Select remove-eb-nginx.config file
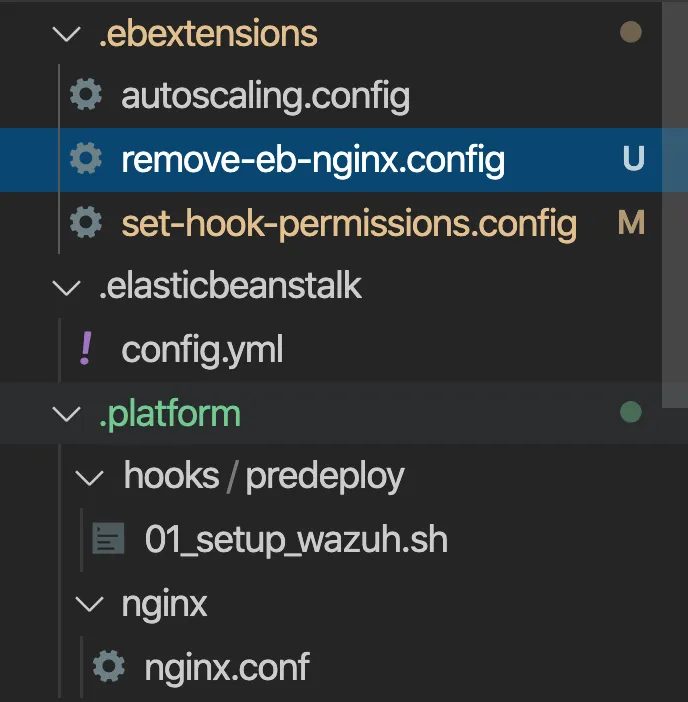Viewport: 688px width, 702px height. [x=312, y=159]
